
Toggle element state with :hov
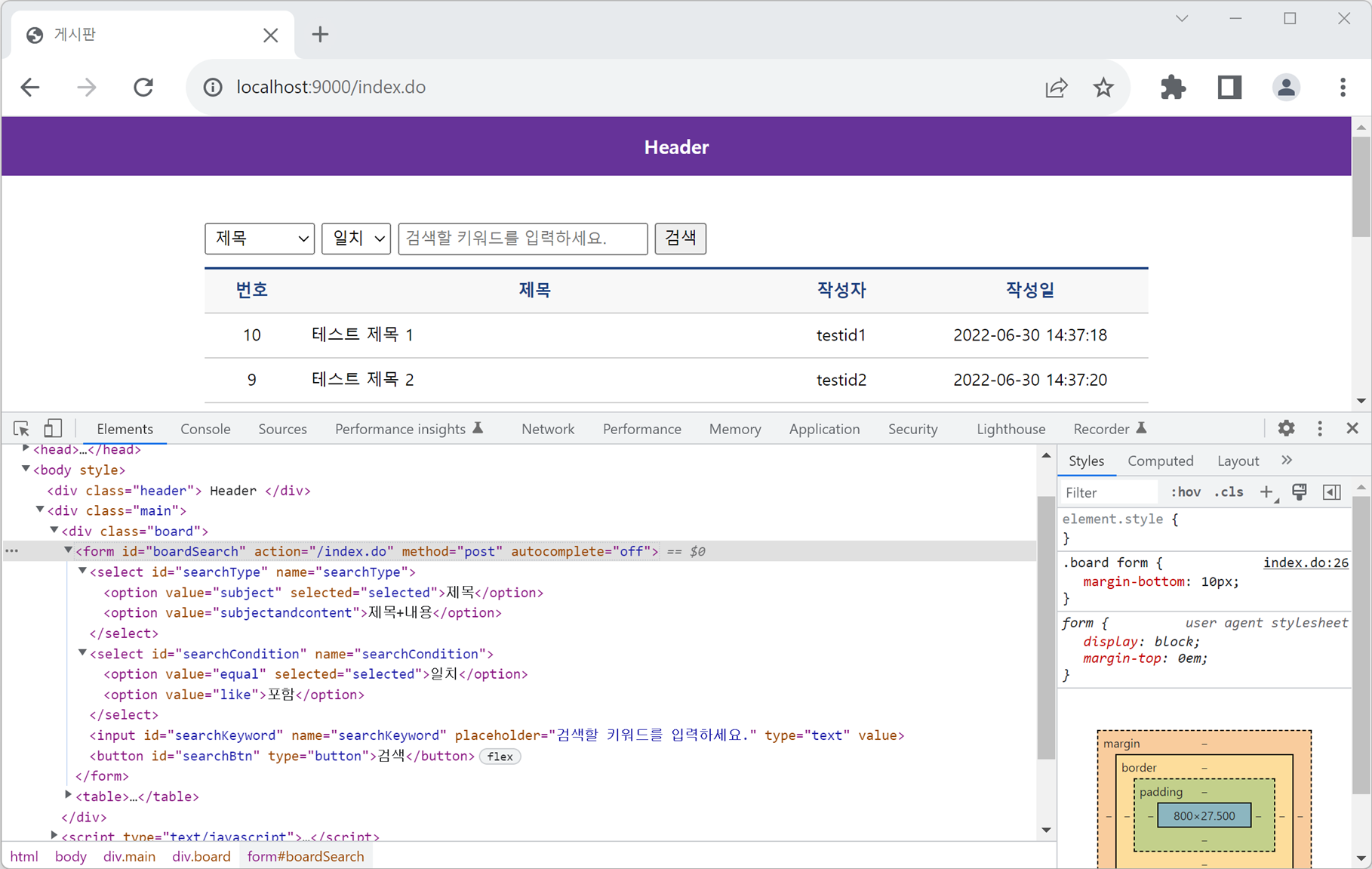click(1186, 492)
